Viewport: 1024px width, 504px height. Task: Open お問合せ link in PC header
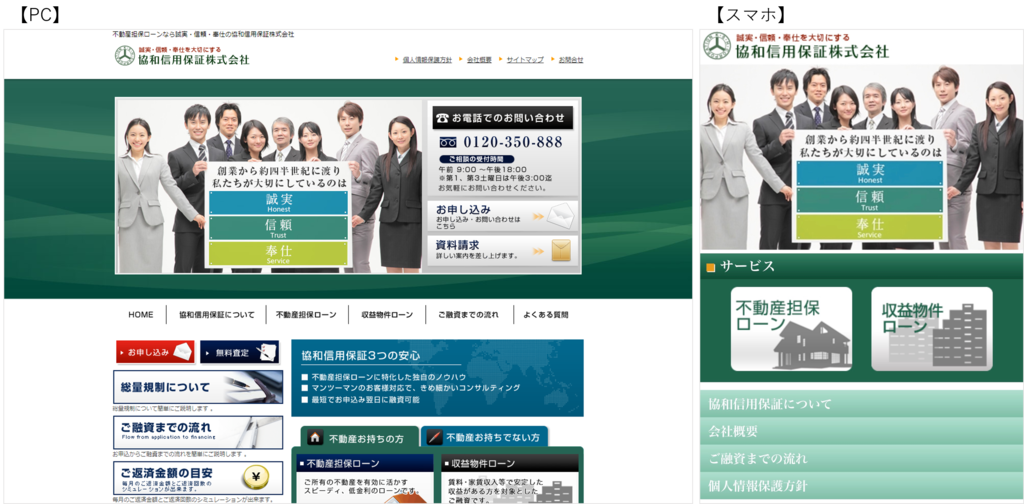(571, 59)
